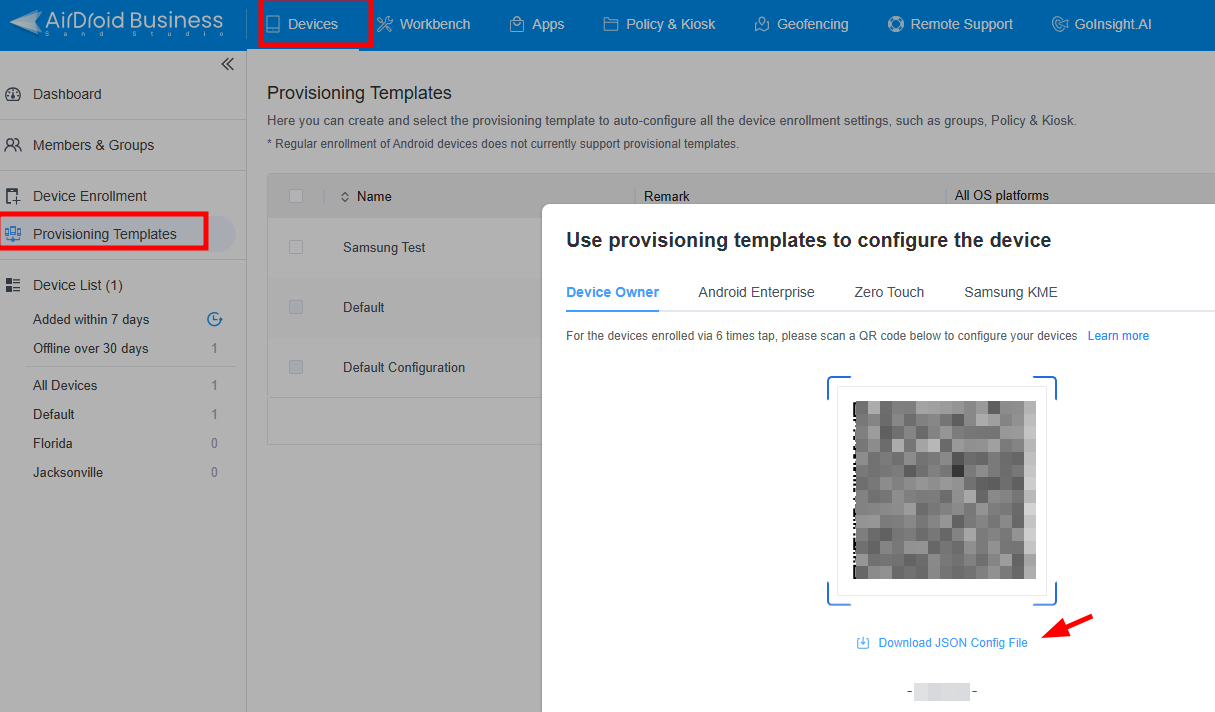
Task: Click the Default Configuration template name
Action: 404,367
